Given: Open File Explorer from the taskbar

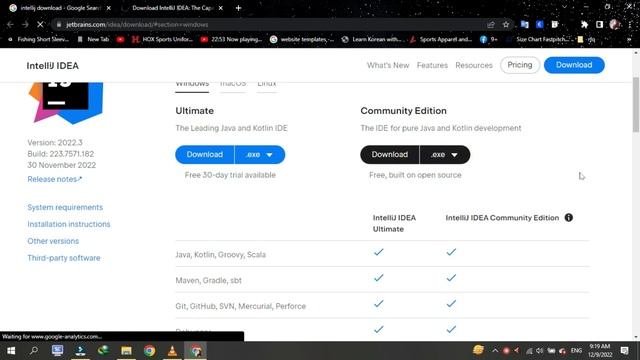Looking at the screenshot, I should click(126, 351).
